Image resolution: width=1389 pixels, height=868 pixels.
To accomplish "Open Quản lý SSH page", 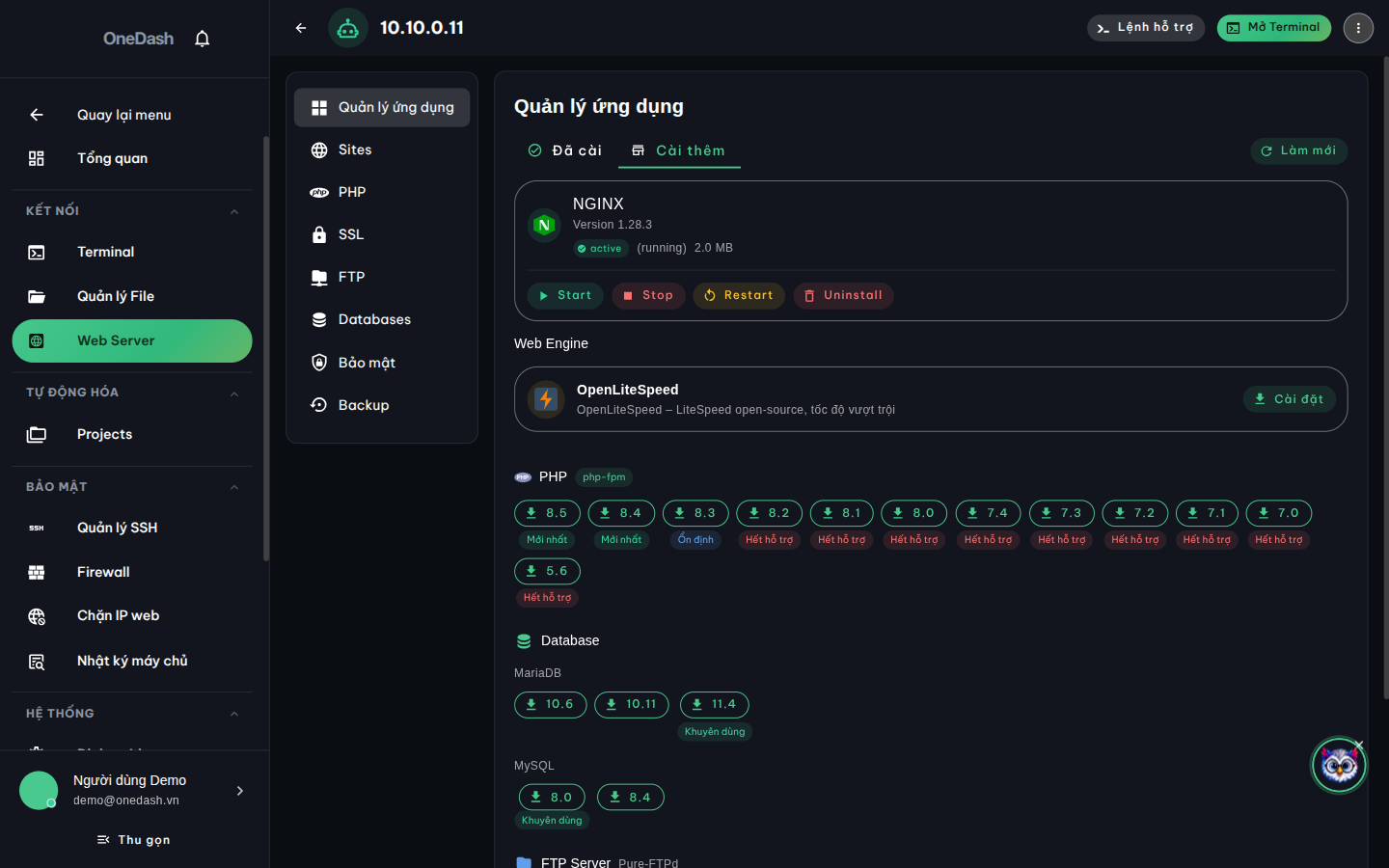I will pyautogui.click(x=132, y=528).
